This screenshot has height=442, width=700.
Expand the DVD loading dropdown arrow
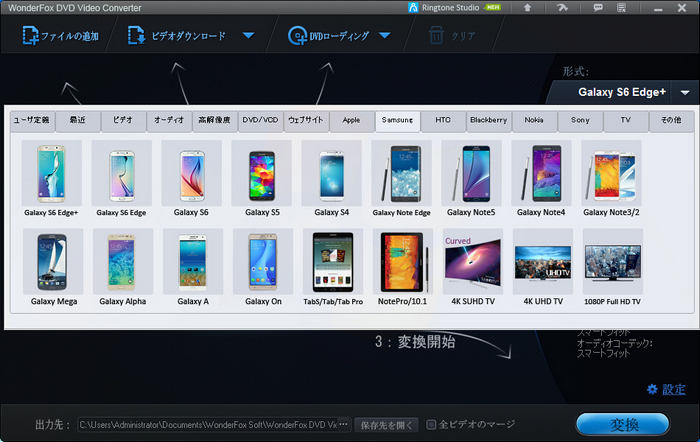pos(385,35)
